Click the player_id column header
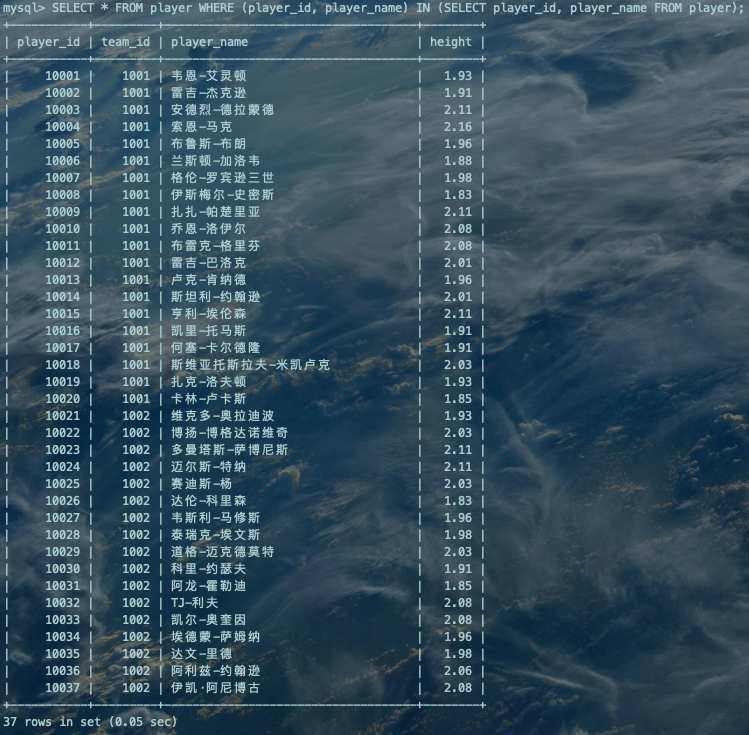The image size is (749, 735). tap(48, 42)
